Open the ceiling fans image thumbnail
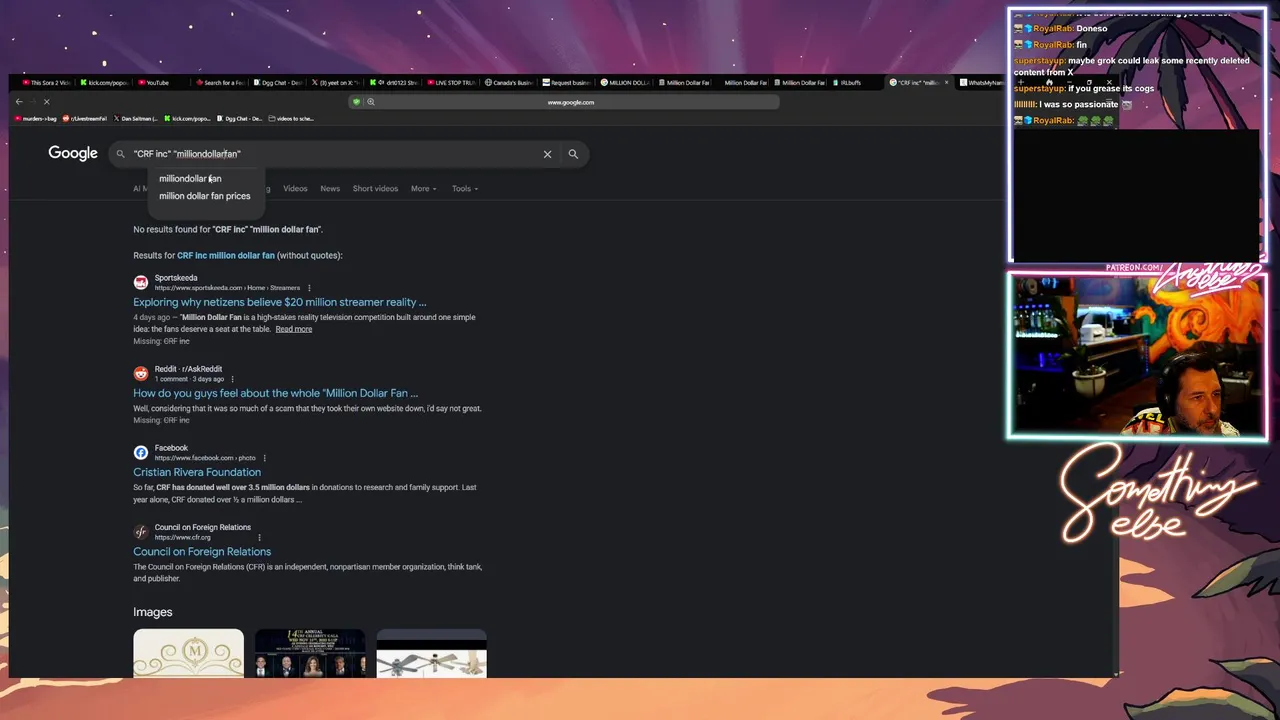The width and height of the screenshot is (1280, 720). 432,653
